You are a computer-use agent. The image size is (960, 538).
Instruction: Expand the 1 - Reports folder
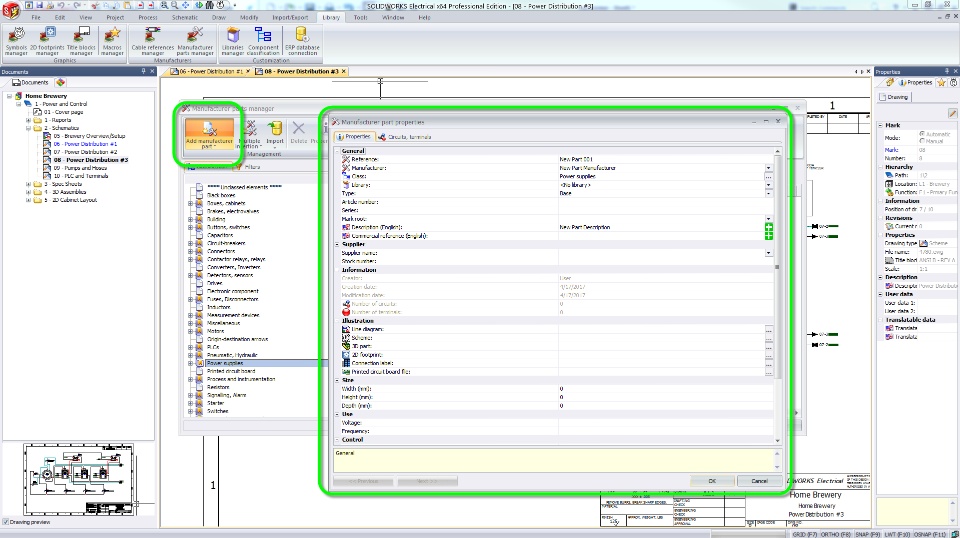pyautogui.click(x=29, y=120)
